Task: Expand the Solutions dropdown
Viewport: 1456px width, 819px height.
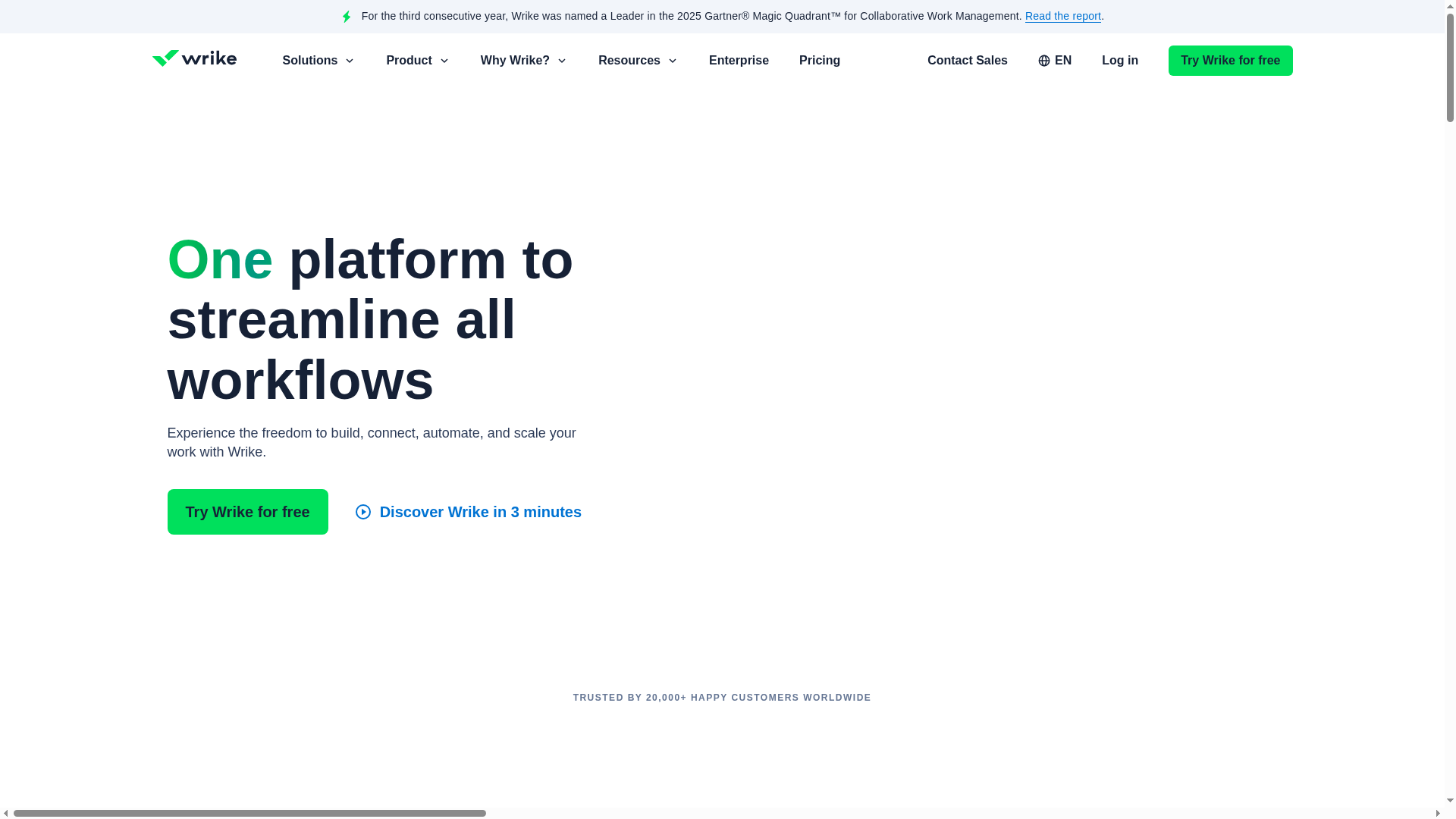Action: [318, 60]
